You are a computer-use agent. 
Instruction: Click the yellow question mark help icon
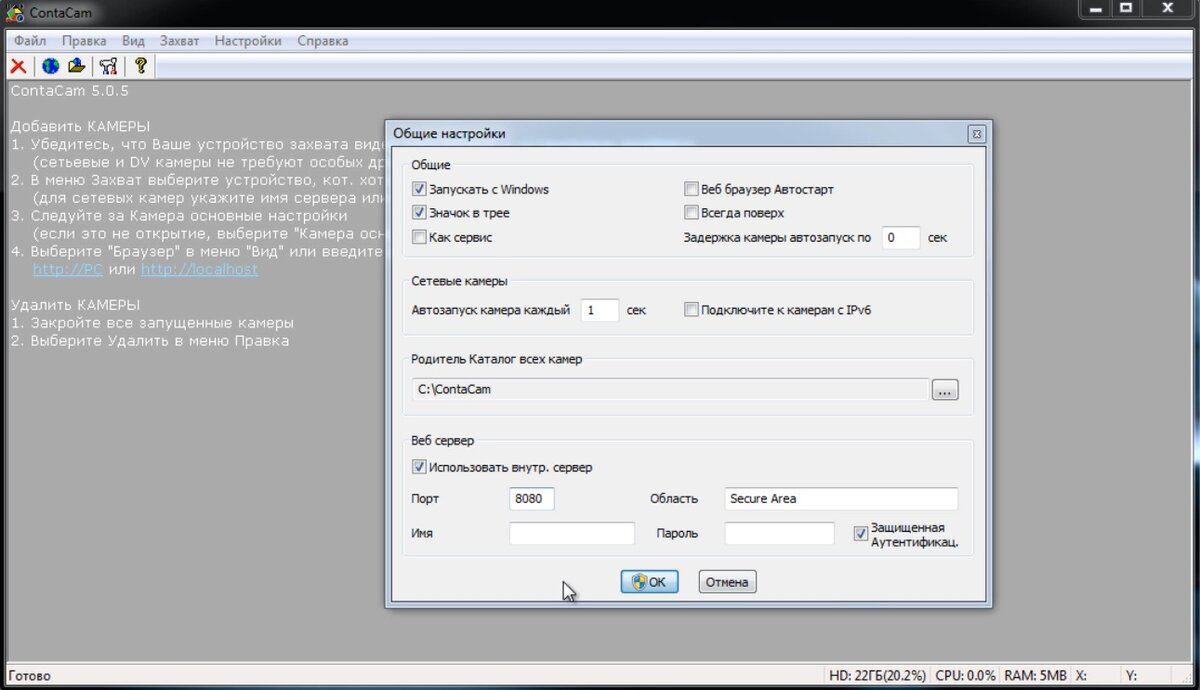pyautogui.click(x=141, y=66)
